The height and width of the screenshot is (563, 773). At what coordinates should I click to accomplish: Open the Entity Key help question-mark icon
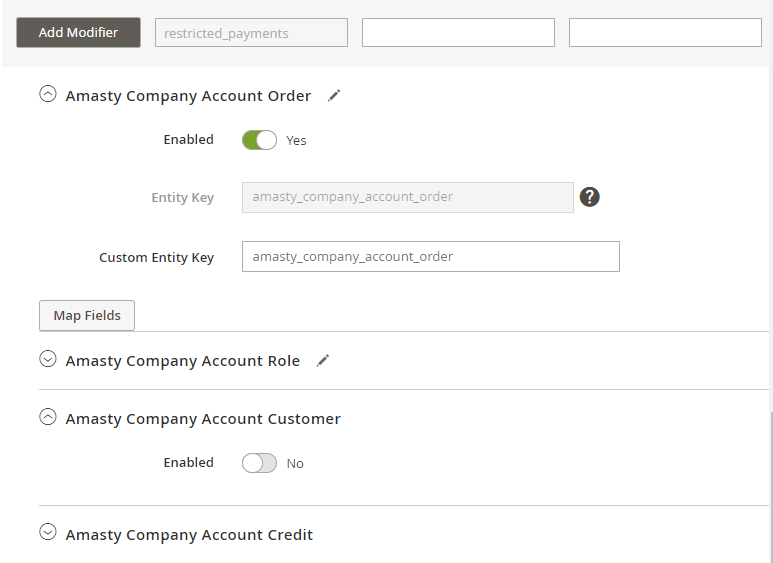[x=590, y=197]
